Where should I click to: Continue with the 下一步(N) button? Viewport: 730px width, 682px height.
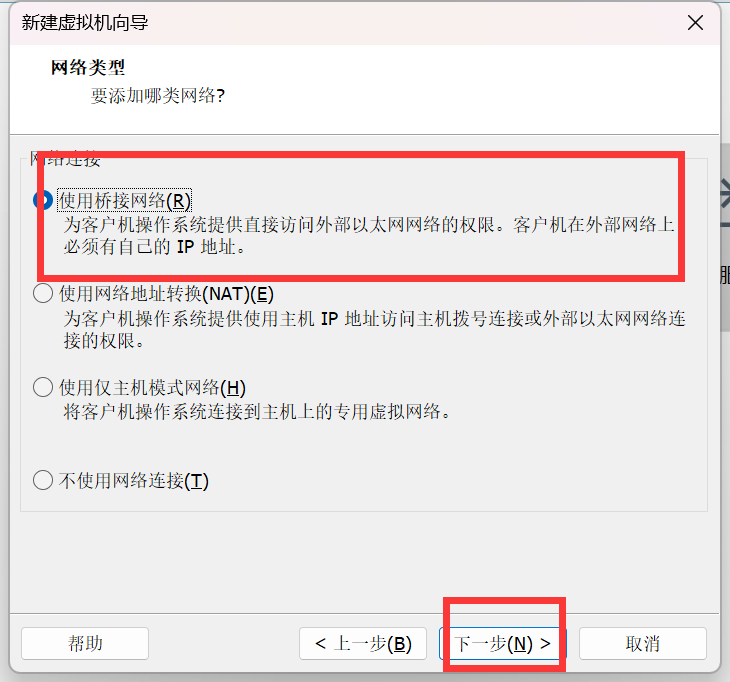click(503, 643)
